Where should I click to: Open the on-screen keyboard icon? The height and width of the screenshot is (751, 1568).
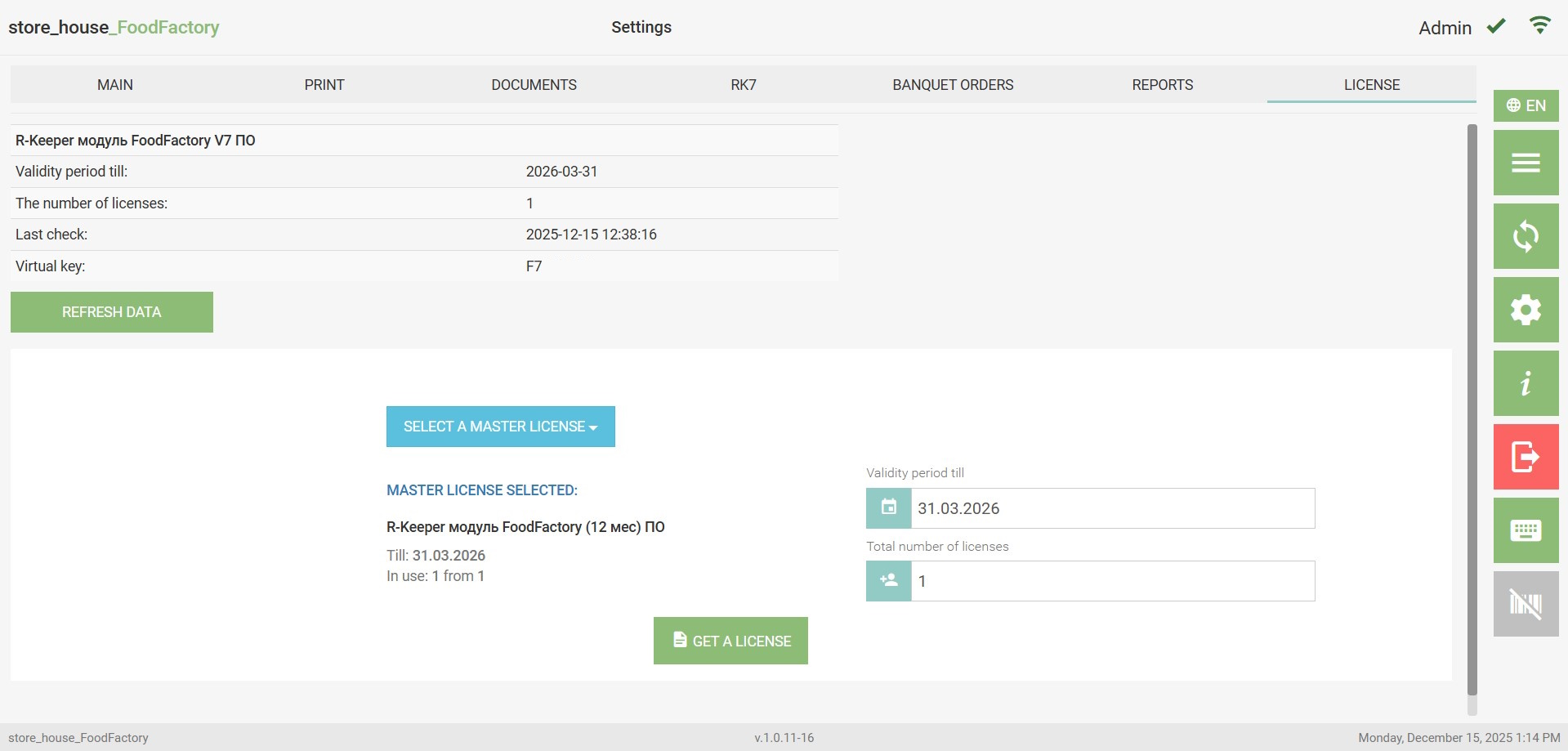click(1526, 530)
